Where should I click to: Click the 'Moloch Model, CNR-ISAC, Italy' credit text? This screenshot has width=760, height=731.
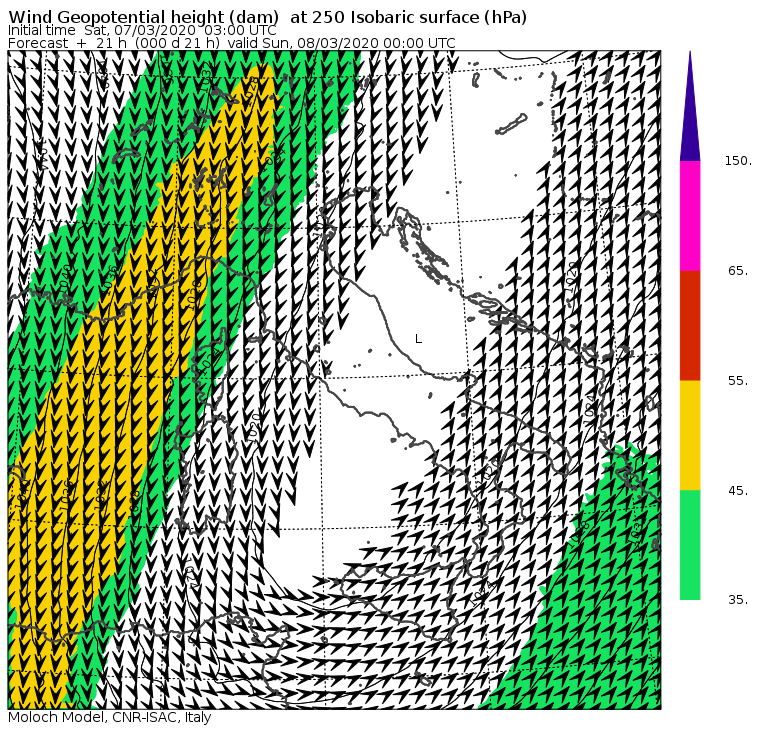[x=110, y=717]
